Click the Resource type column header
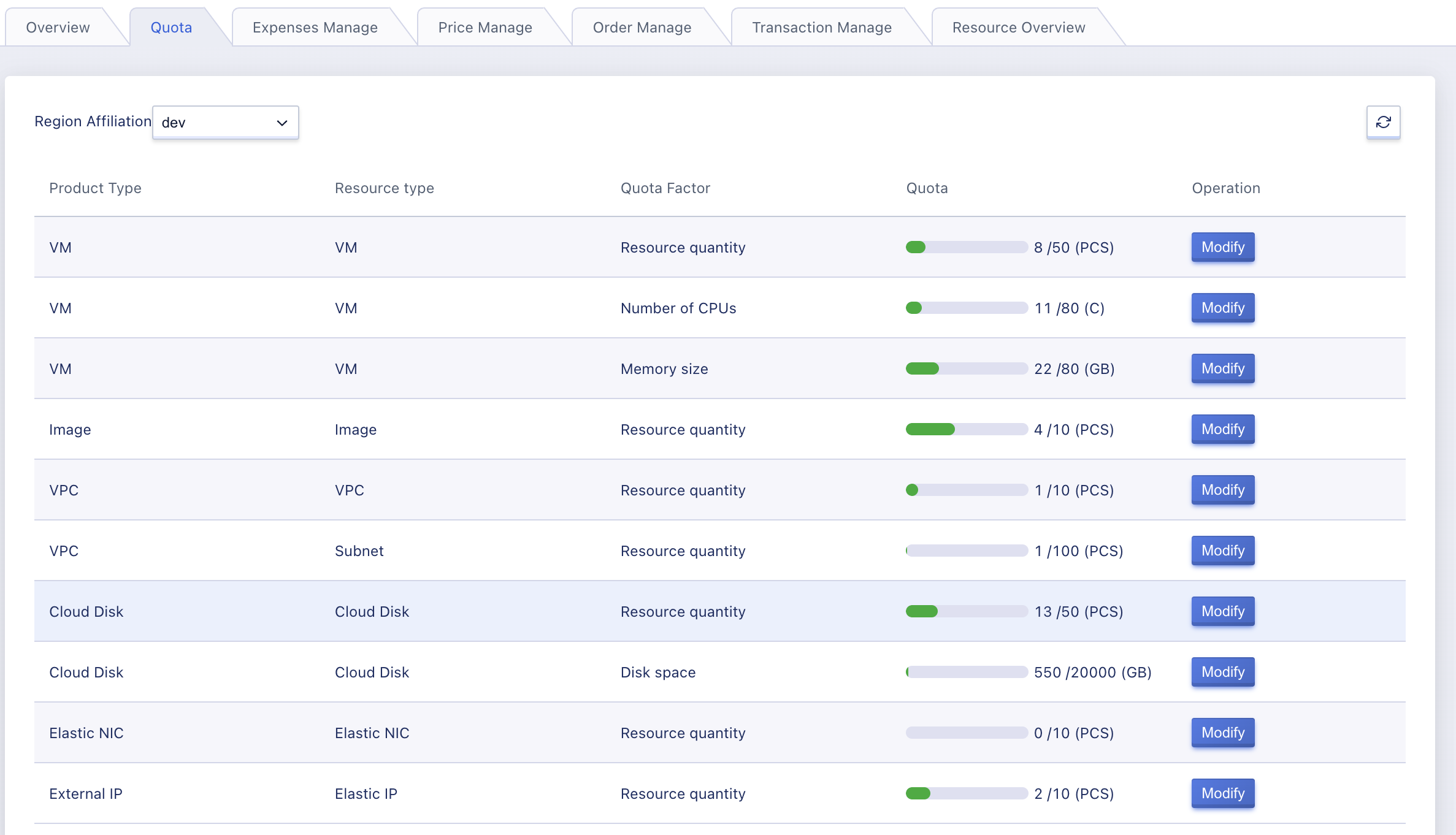1456x835 pixels. tap(385, 188)
